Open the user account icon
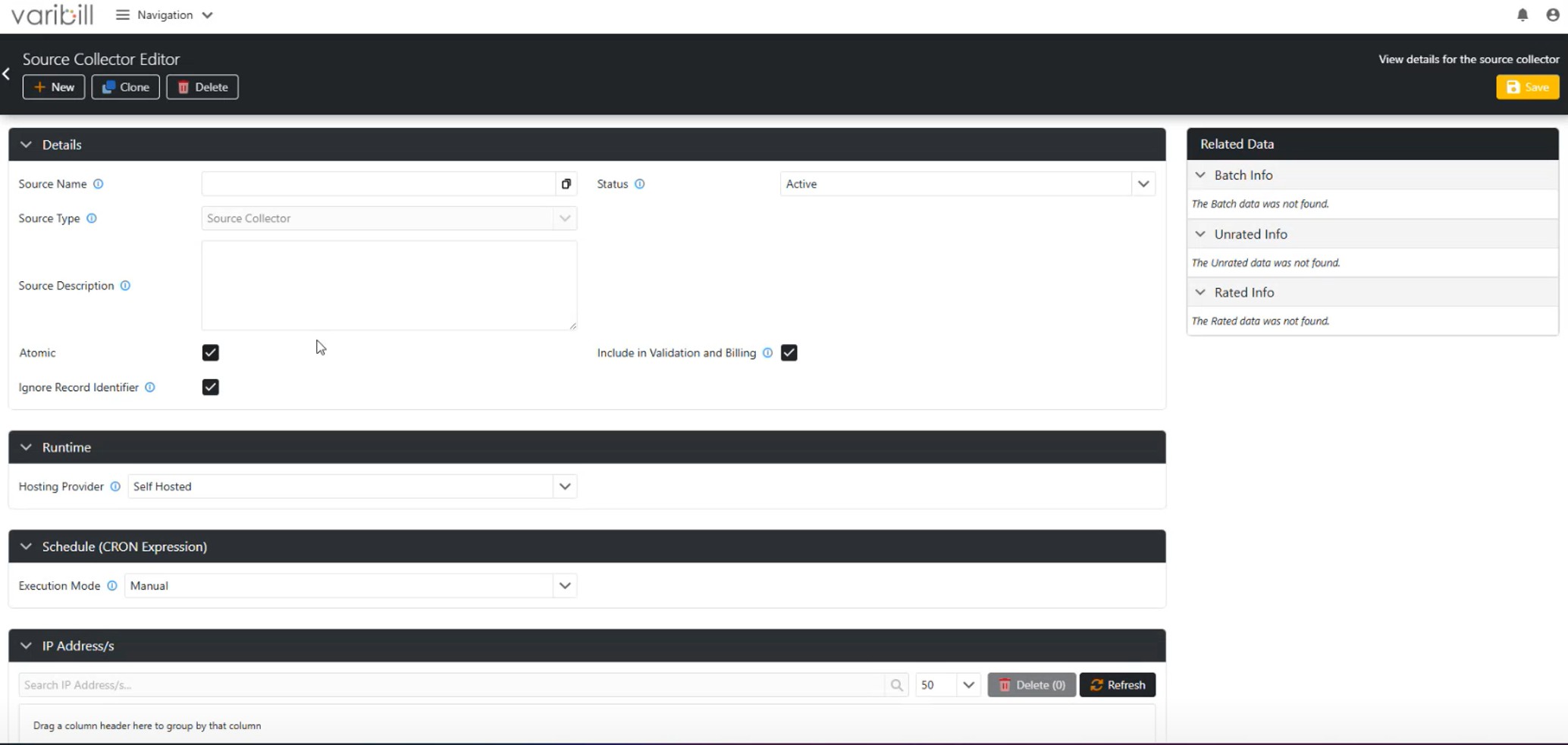This screenshot has height=745, width=1568. pos(1554,14)
